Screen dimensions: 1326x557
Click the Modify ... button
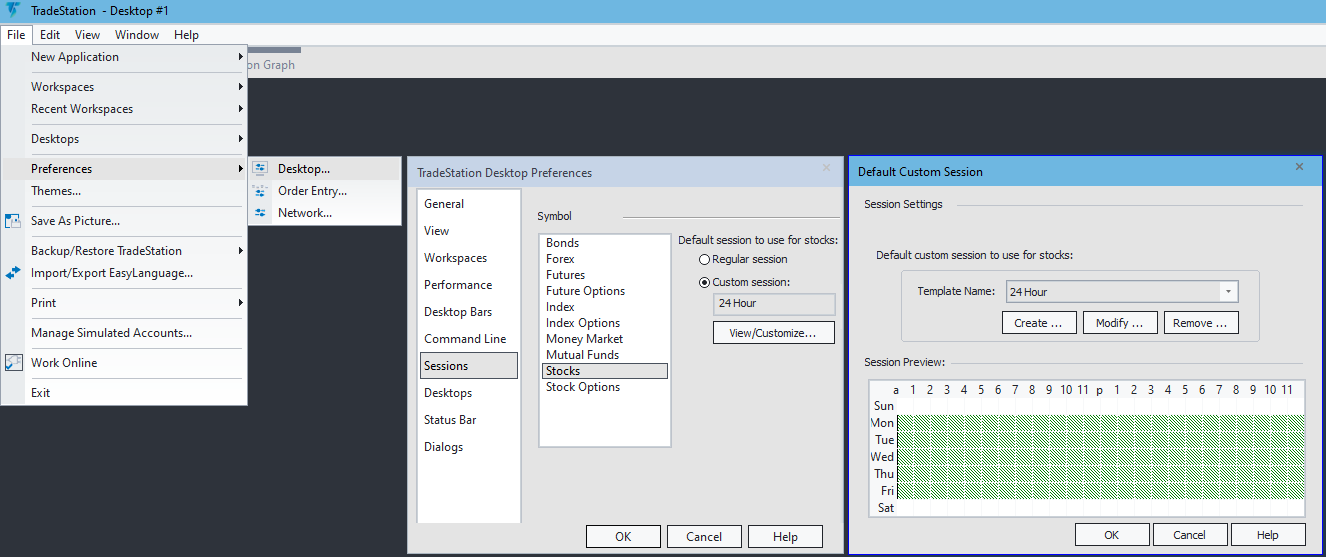(1120, 323)
